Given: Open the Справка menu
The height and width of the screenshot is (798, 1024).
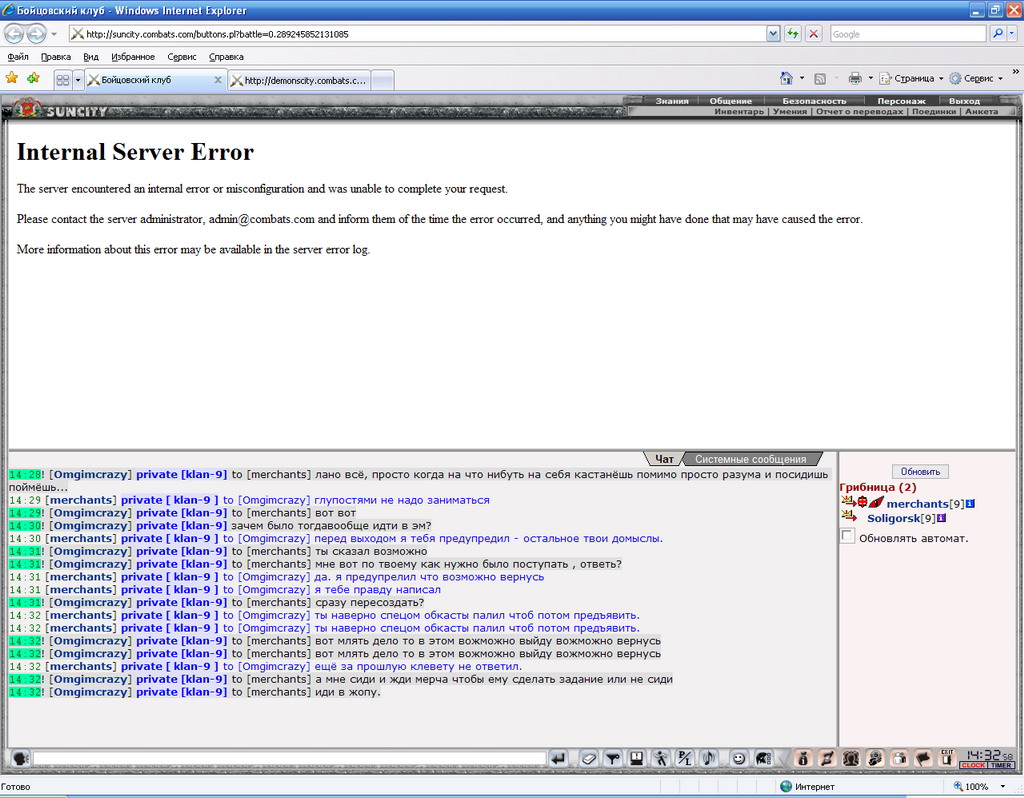Looking at the screenshot, I should [226, 57].
